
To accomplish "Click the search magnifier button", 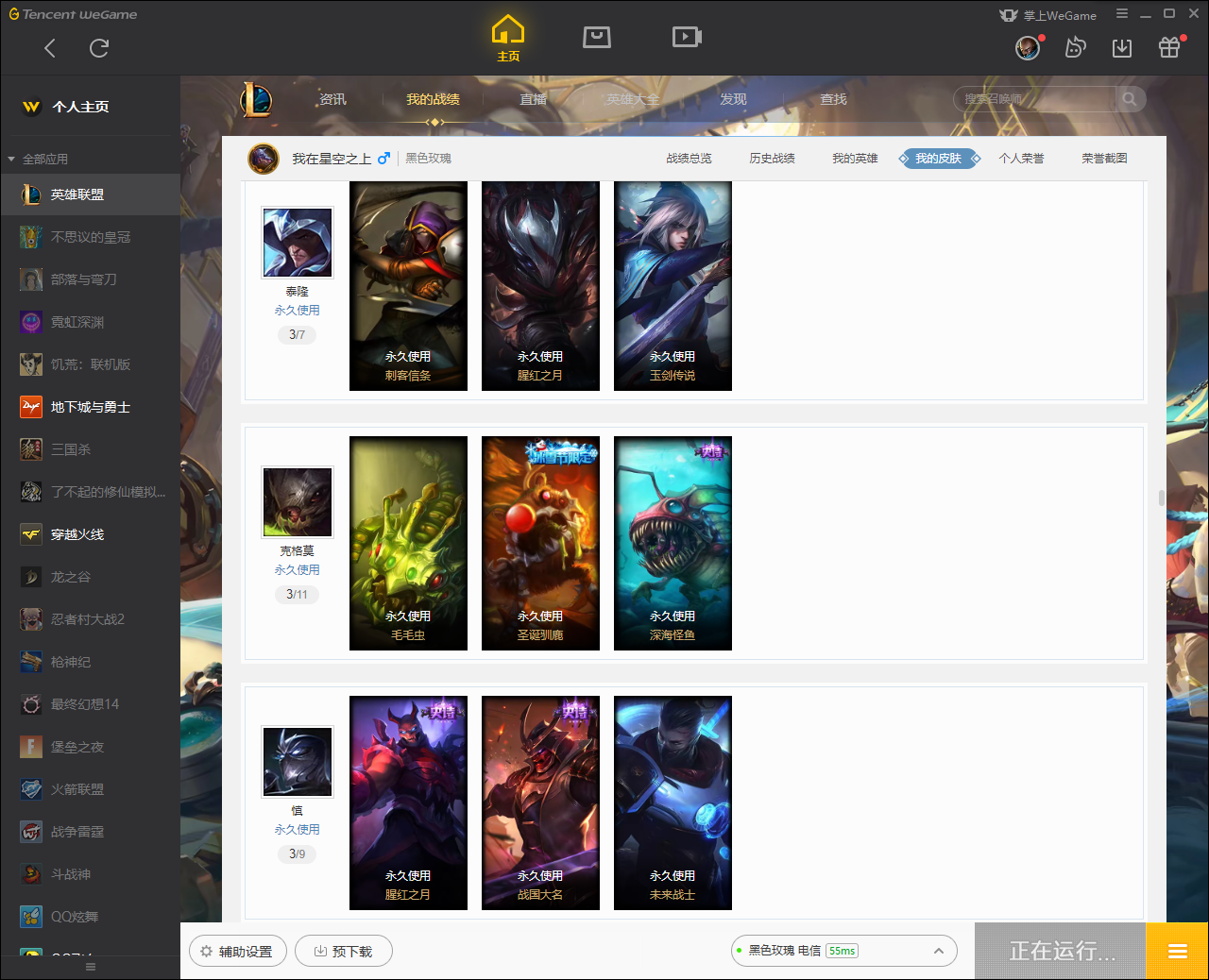I will (1130, 99).
